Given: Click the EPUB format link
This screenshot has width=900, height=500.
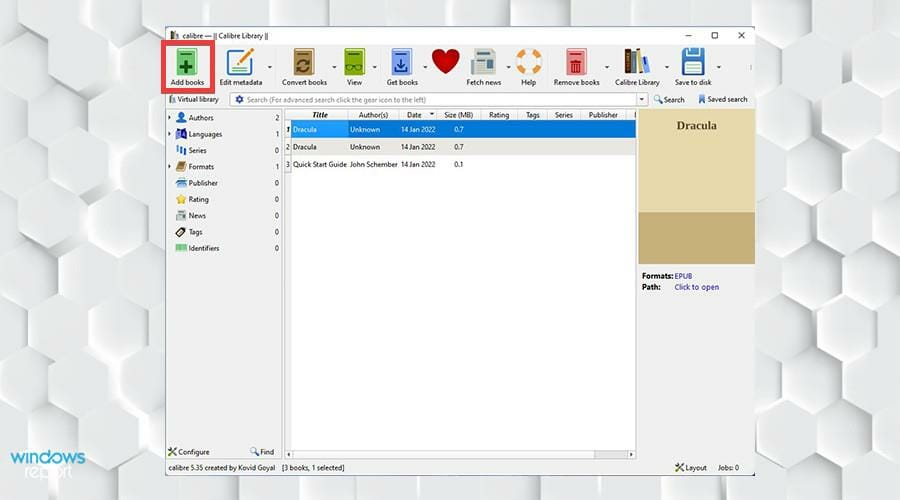Looking at the screenshot, I should pyautogui.click(x=683, y=276).
